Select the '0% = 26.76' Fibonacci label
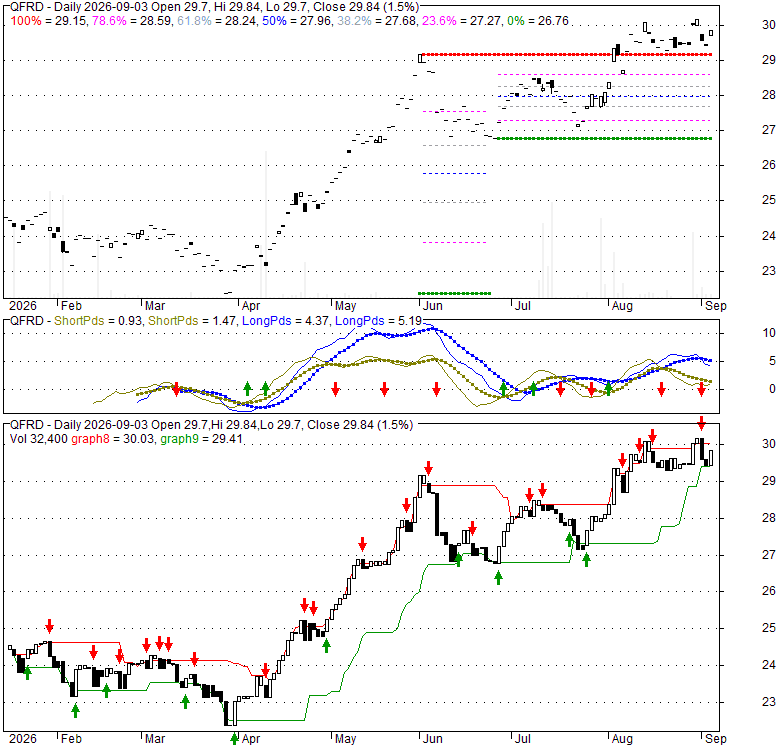 [x=538, y=21]
